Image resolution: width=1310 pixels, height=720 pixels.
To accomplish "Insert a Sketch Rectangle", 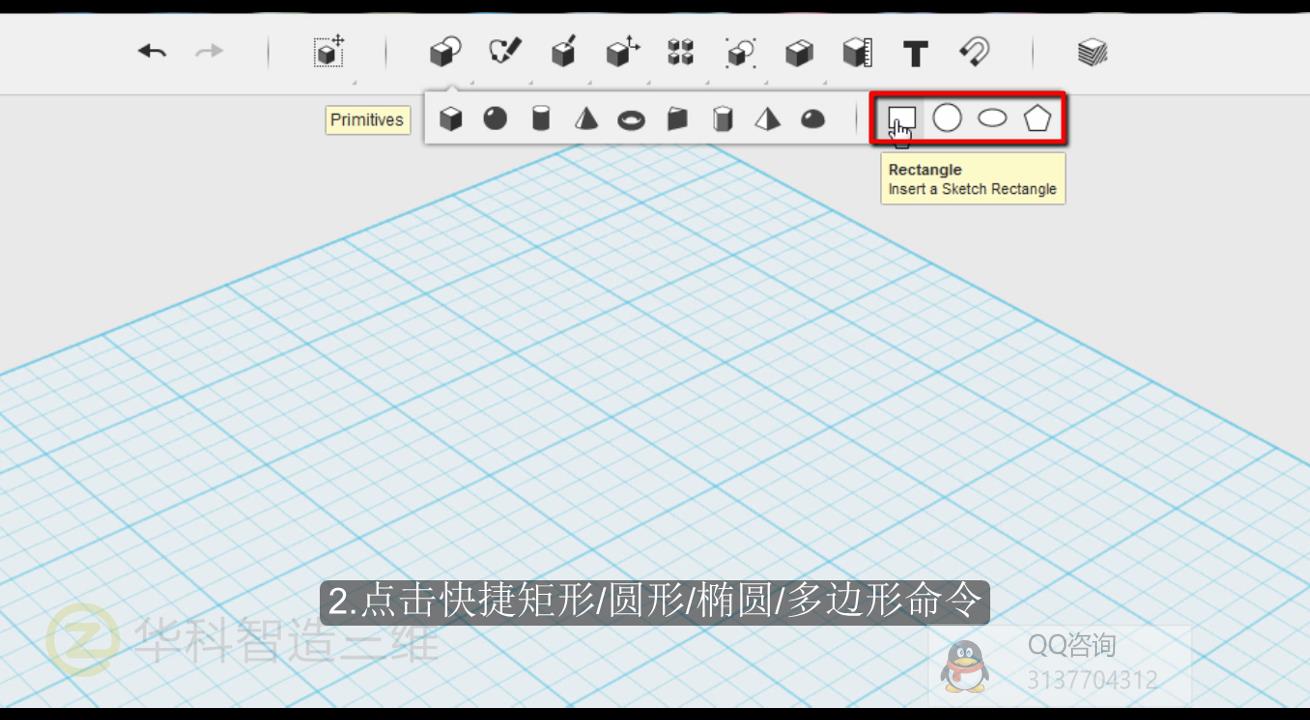I will (902, 118).
